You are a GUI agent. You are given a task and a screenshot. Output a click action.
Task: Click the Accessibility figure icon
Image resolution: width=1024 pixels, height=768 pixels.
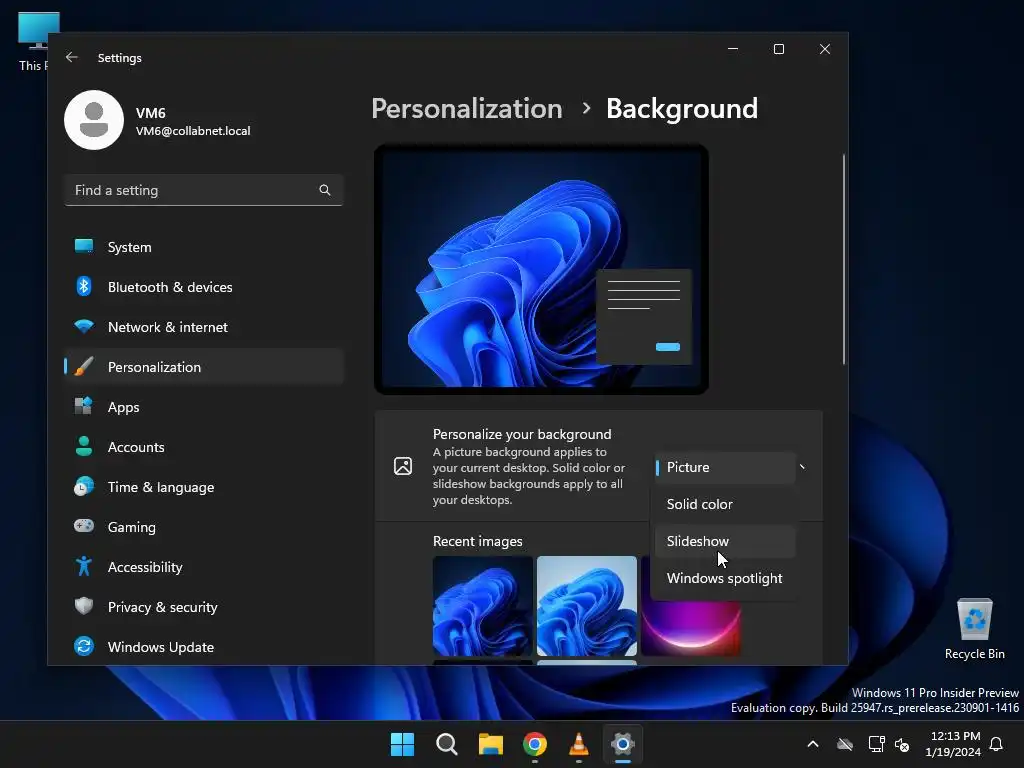coord(84,566)
